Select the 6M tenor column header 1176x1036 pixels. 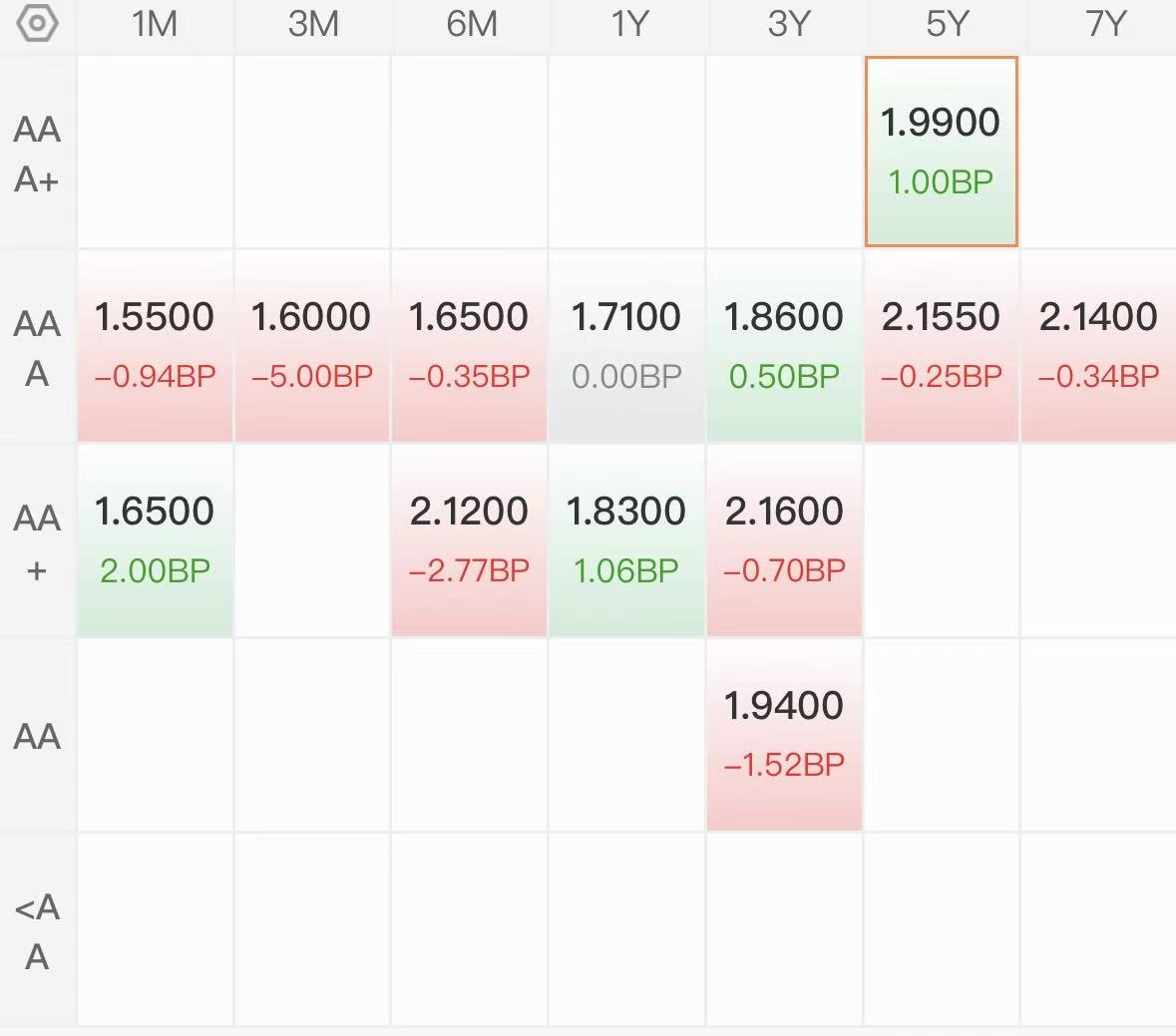pos(471,24)
